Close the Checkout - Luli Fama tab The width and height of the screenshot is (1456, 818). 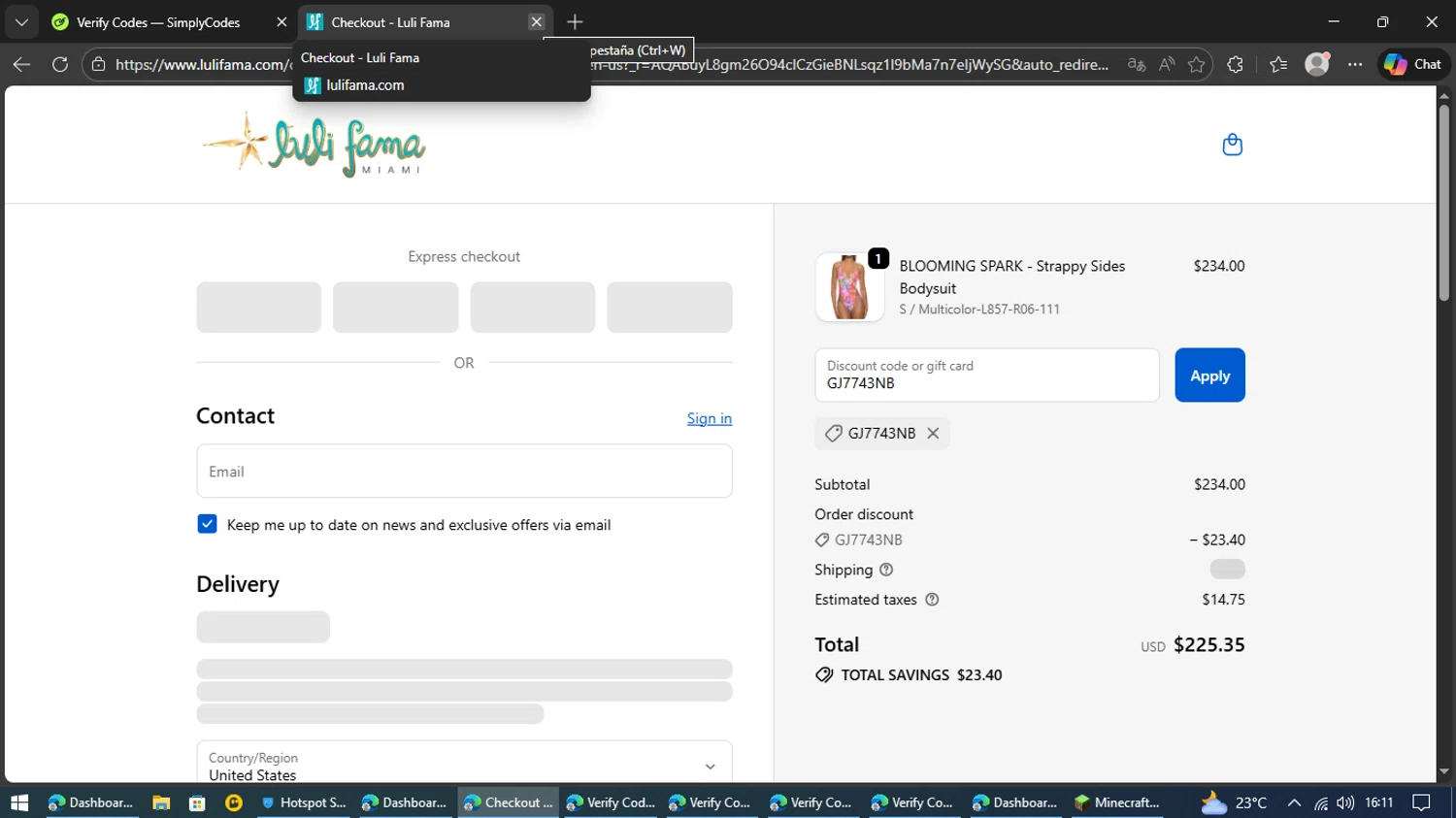coord(536,21)
